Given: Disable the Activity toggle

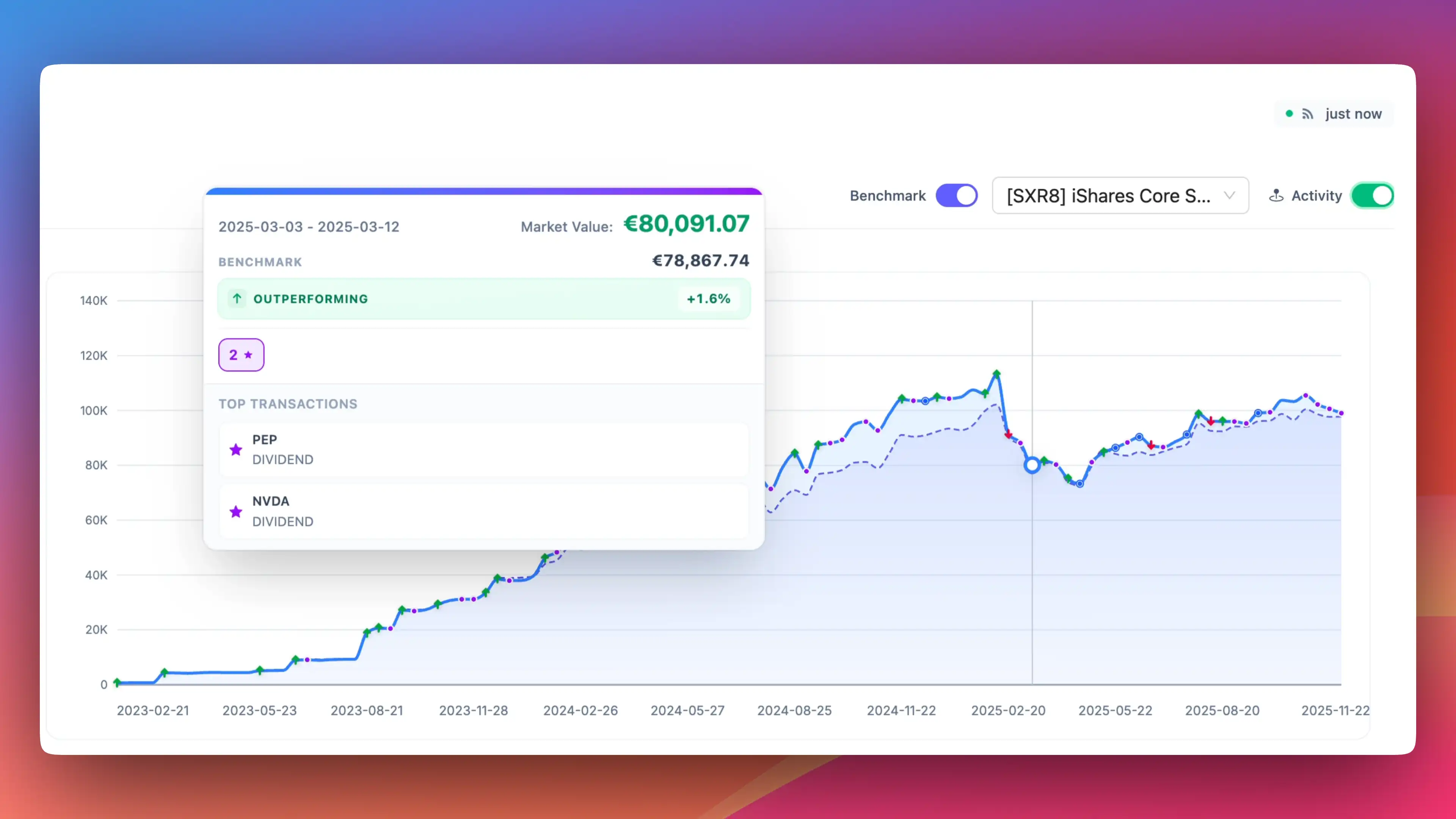Looking at the screenshot, I should click(x=1372, y=196).
